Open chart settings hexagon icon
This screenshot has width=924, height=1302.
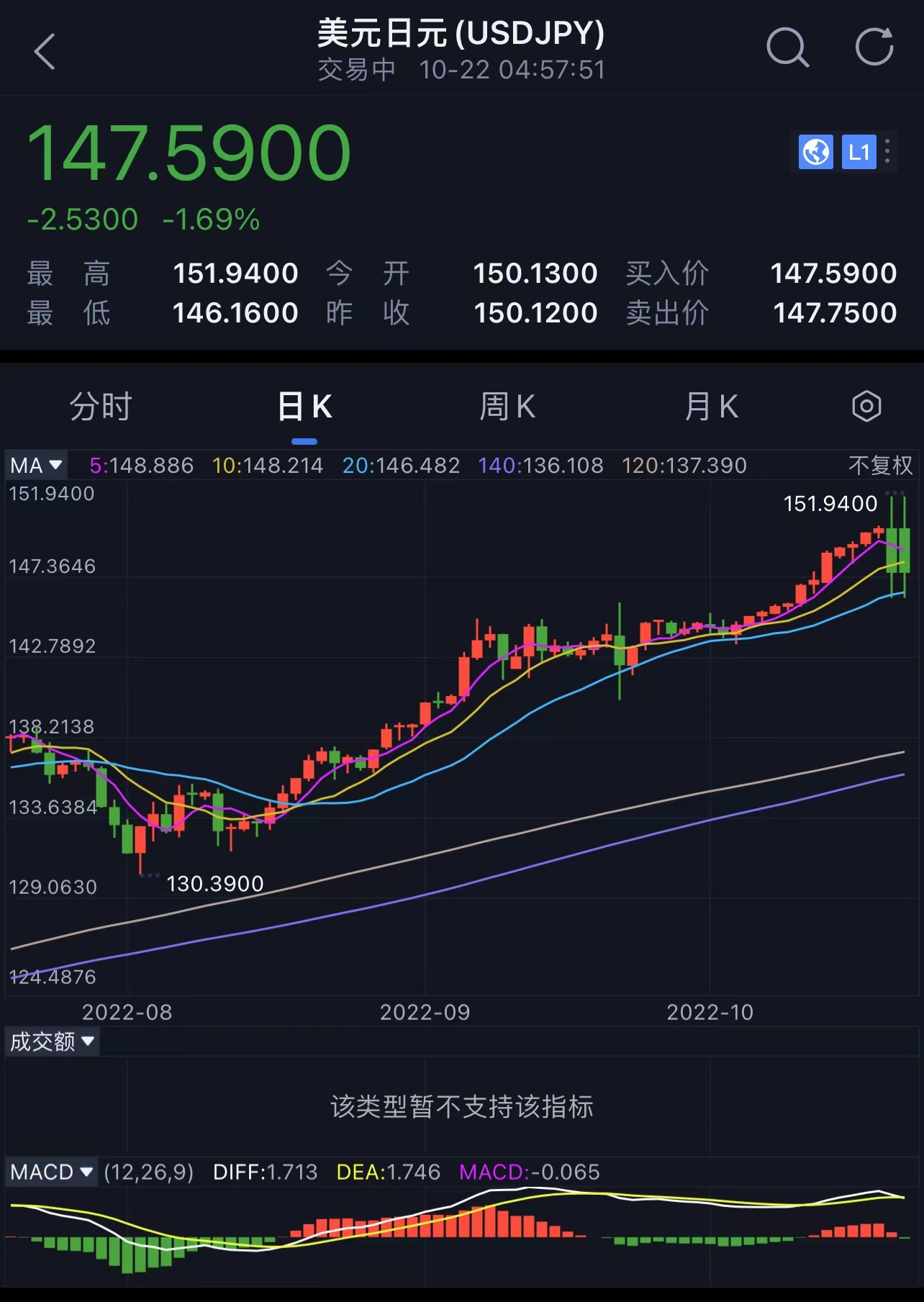point(866,407)
